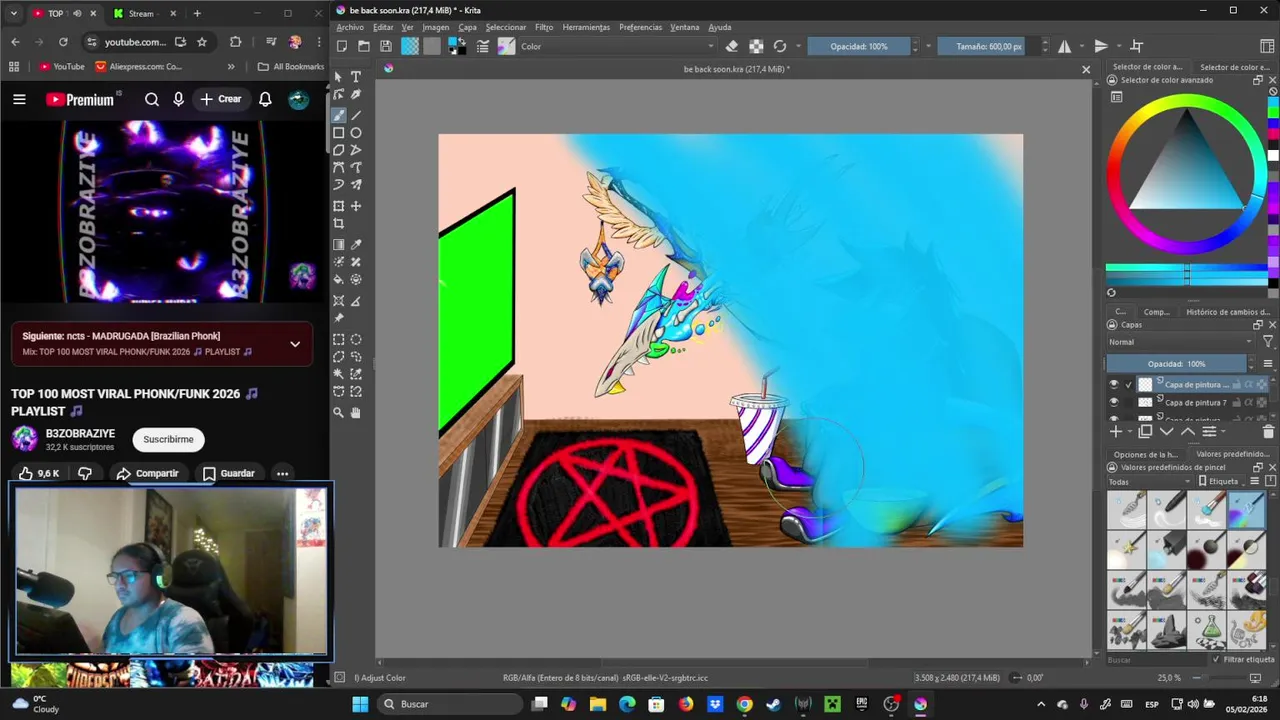Expand add-layer dropdown arrow beside plus
Viewport: 1280px width, 720px height.
1130,431
